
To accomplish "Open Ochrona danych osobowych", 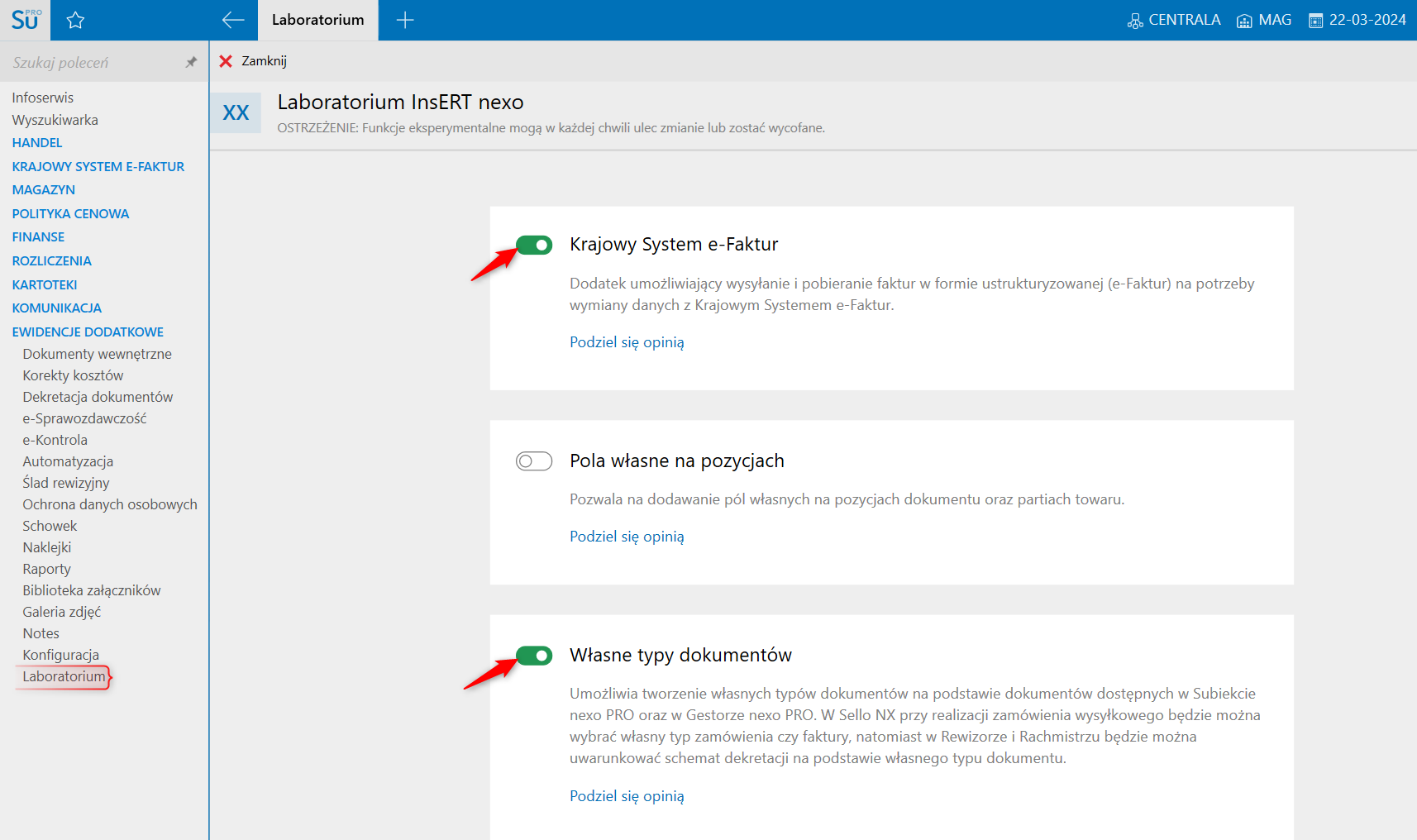I will point(110,504).
